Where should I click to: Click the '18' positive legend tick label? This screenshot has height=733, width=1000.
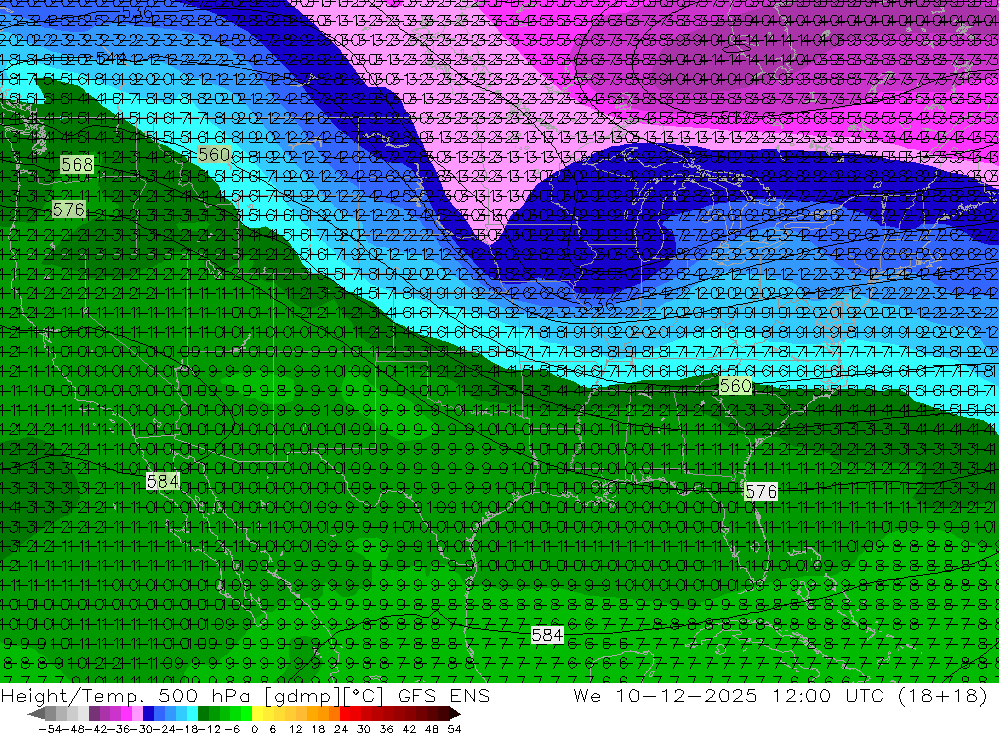click(318, 729)
